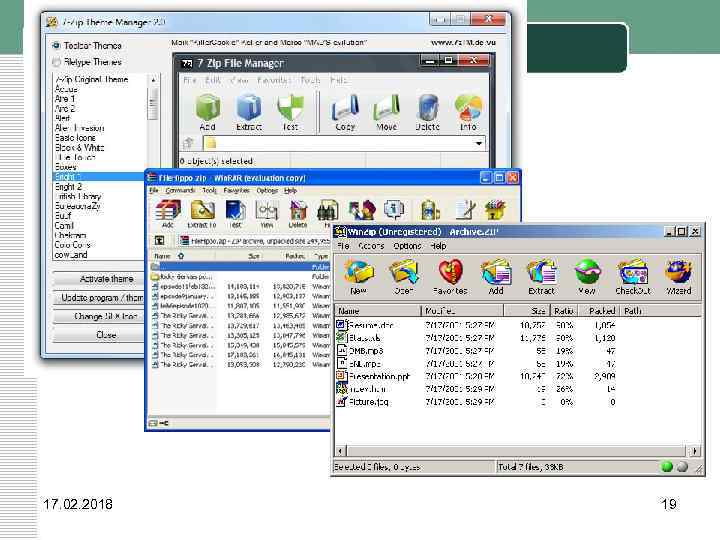Screen dimensions: 720x540
Task: Click the up-level arrow icon in 7-Zip File Manager
Action: (188, 143)
